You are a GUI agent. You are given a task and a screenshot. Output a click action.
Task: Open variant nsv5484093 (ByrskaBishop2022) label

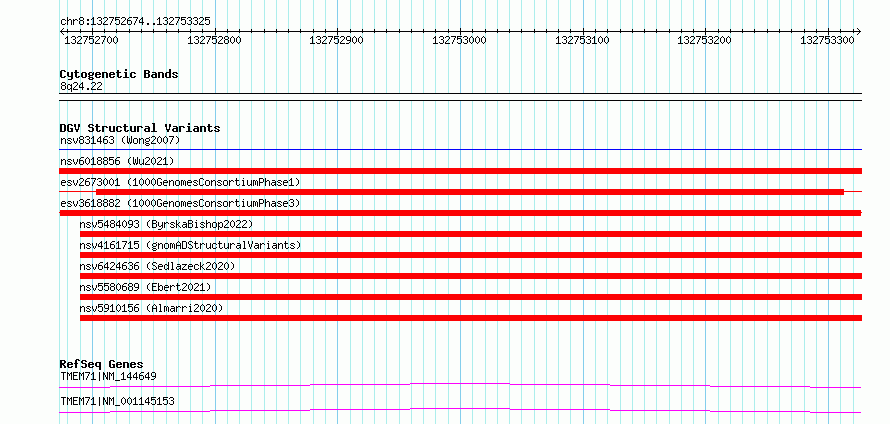[x=166, y=224]
